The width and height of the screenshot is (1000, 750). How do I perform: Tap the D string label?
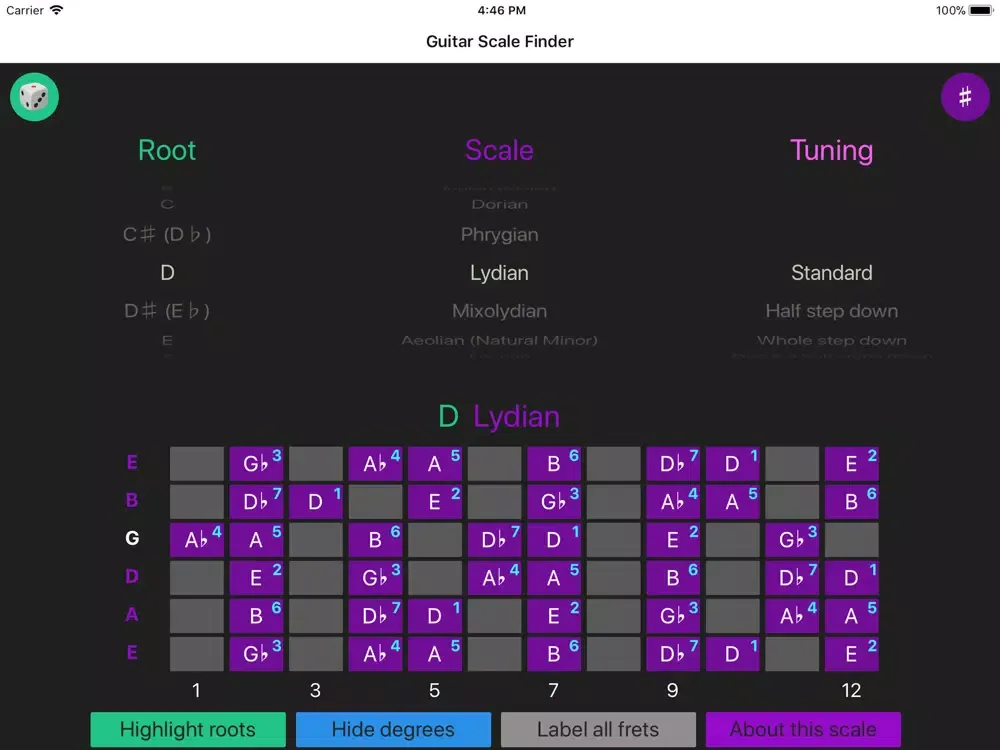click(132, 577)
